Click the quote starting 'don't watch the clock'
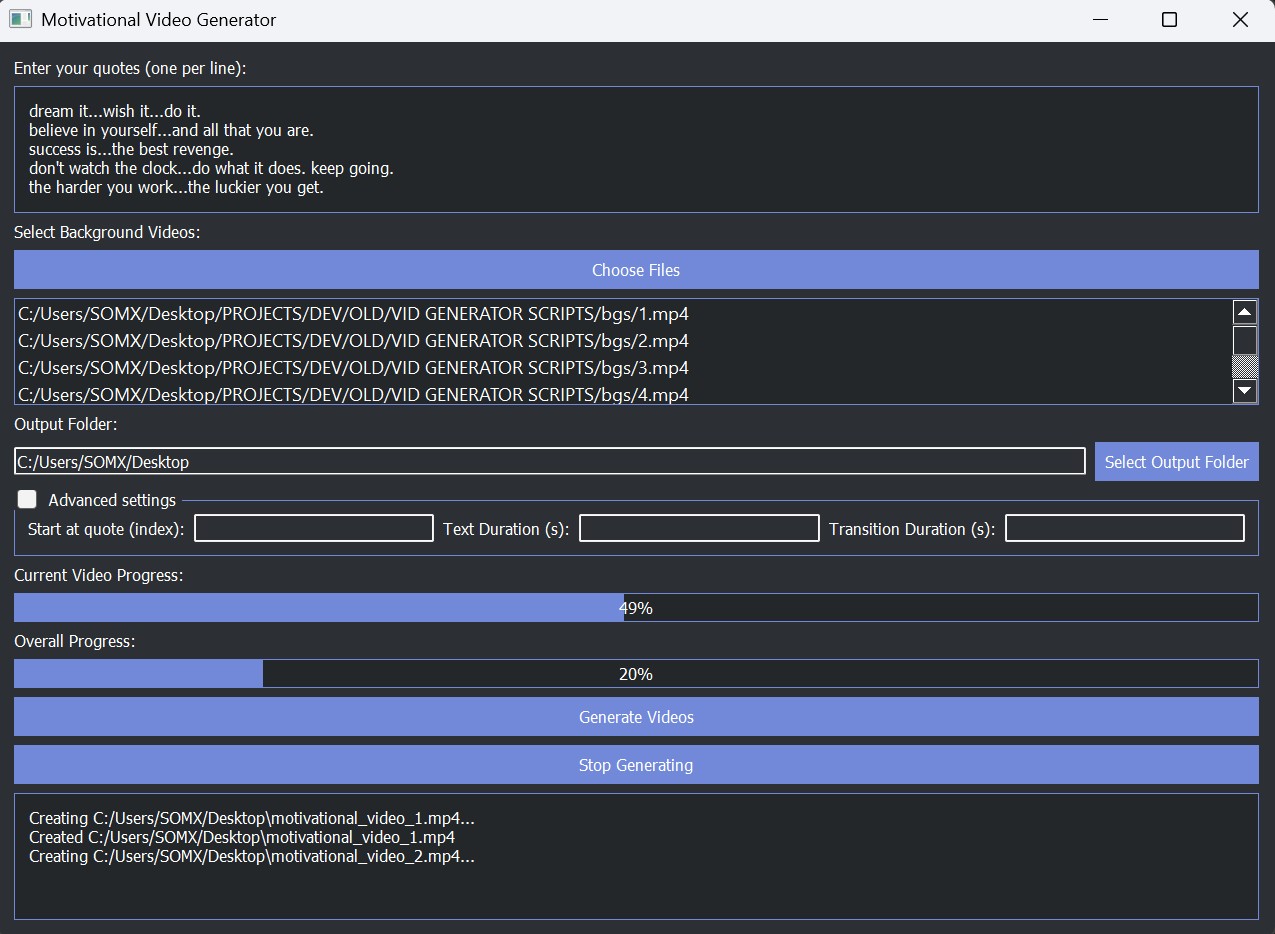Screen dimensions: 1275x934 pos(211,168)
